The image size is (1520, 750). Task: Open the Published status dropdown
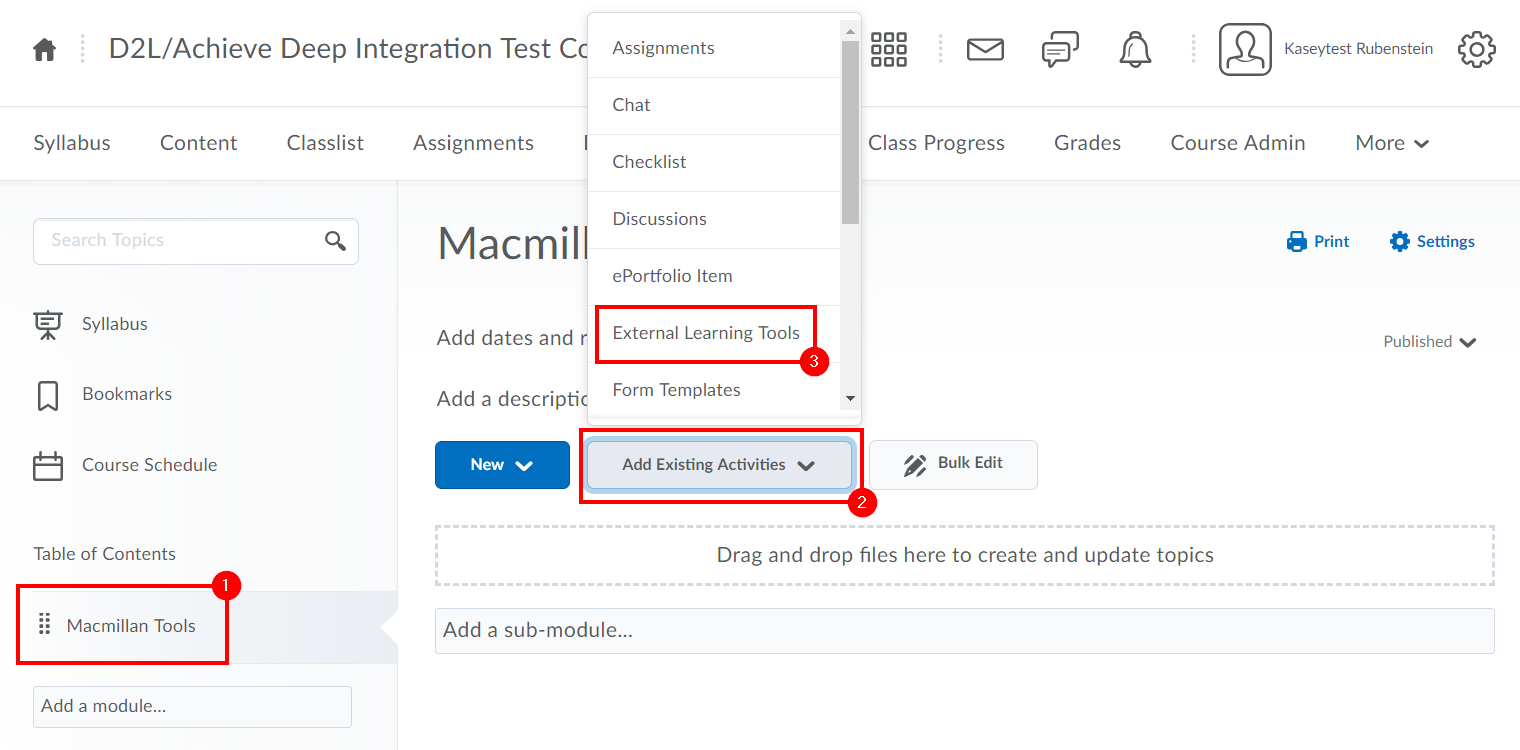(1430, 341)
